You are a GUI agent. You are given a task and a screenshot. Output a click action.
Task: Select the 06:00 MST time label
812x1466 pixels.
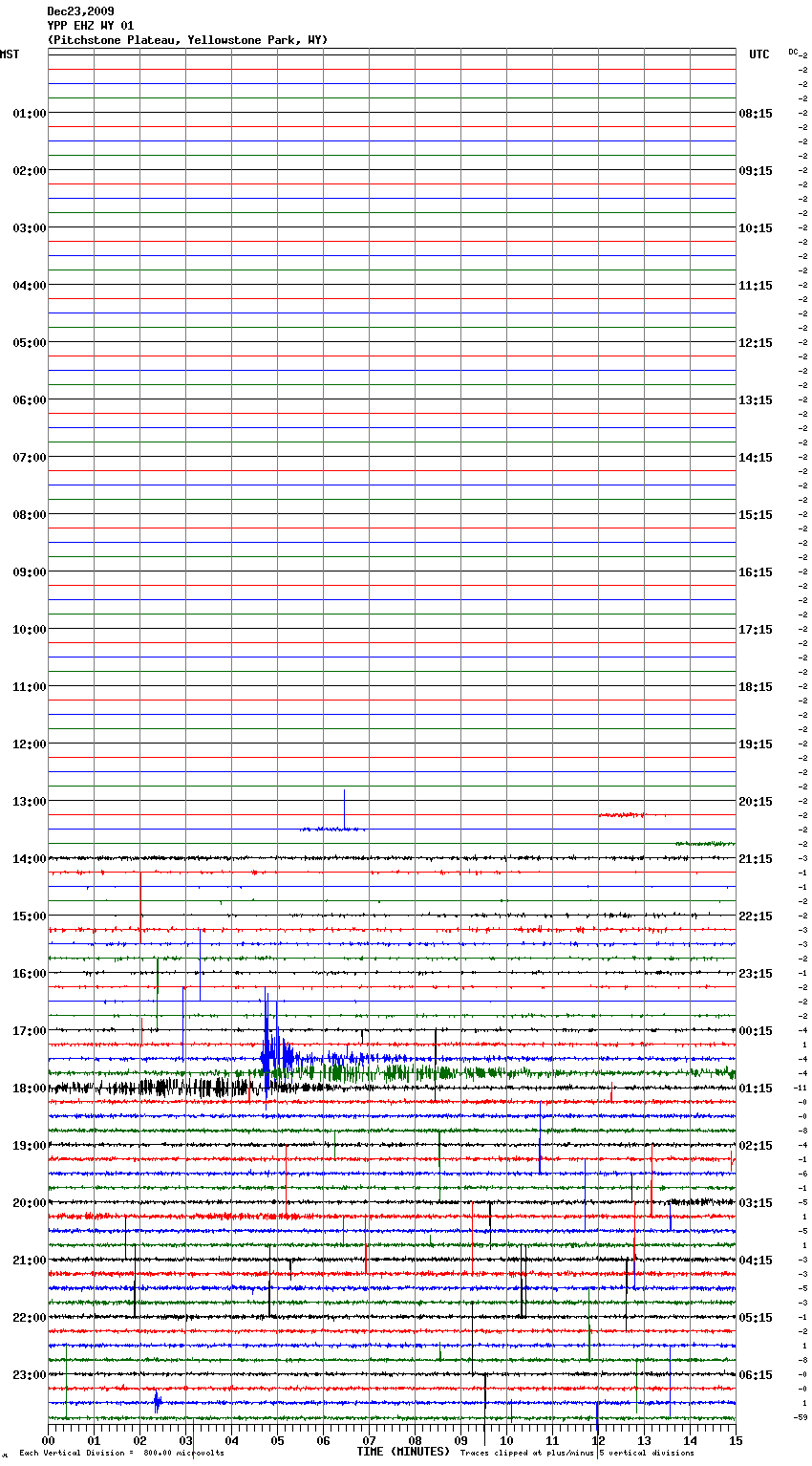coord(30,400)
